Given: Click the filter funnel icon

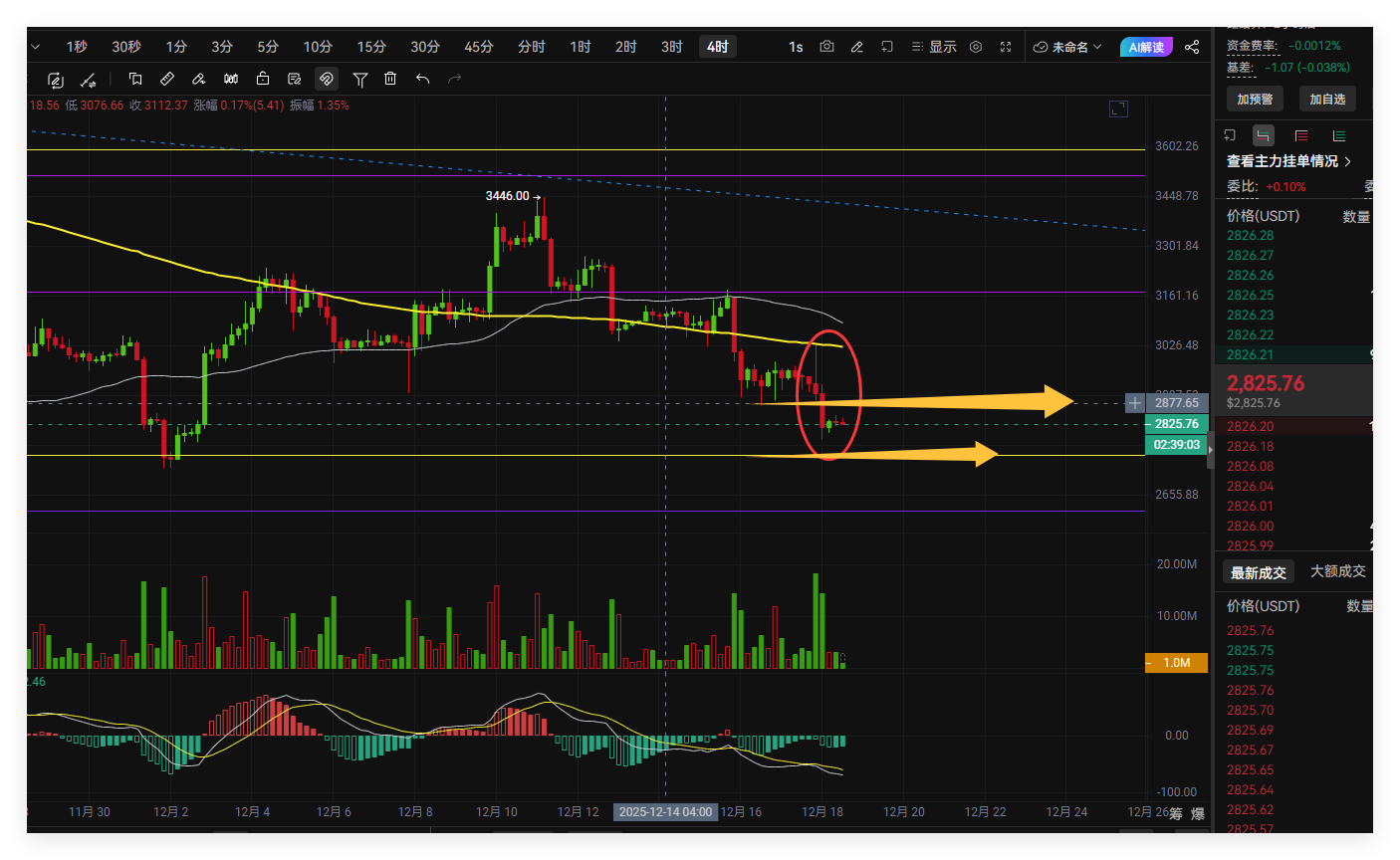Looking at the screenshot, I should 360,79.
